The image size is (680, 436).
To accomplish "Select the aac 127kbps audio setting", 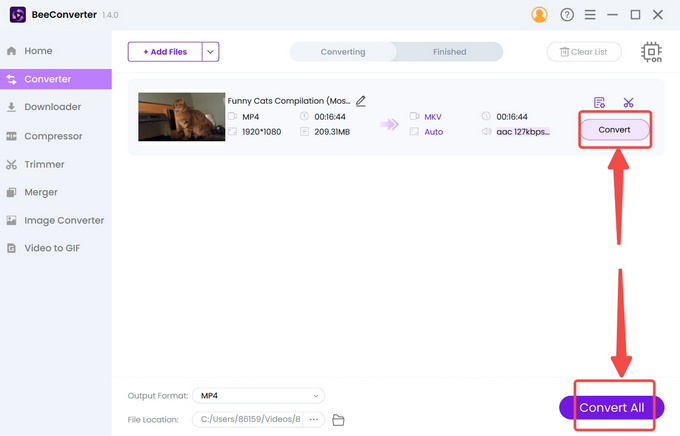I will pos(523,132).
